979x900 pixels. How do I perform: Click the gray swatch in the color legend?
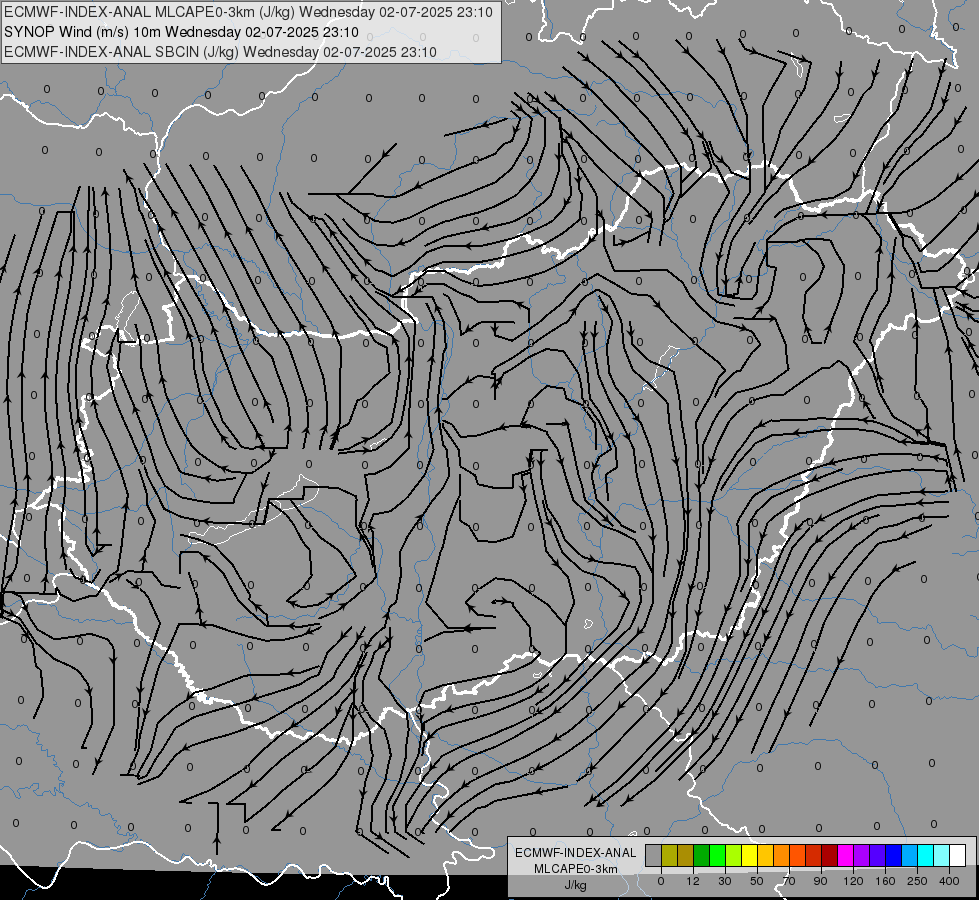[654, 855]
